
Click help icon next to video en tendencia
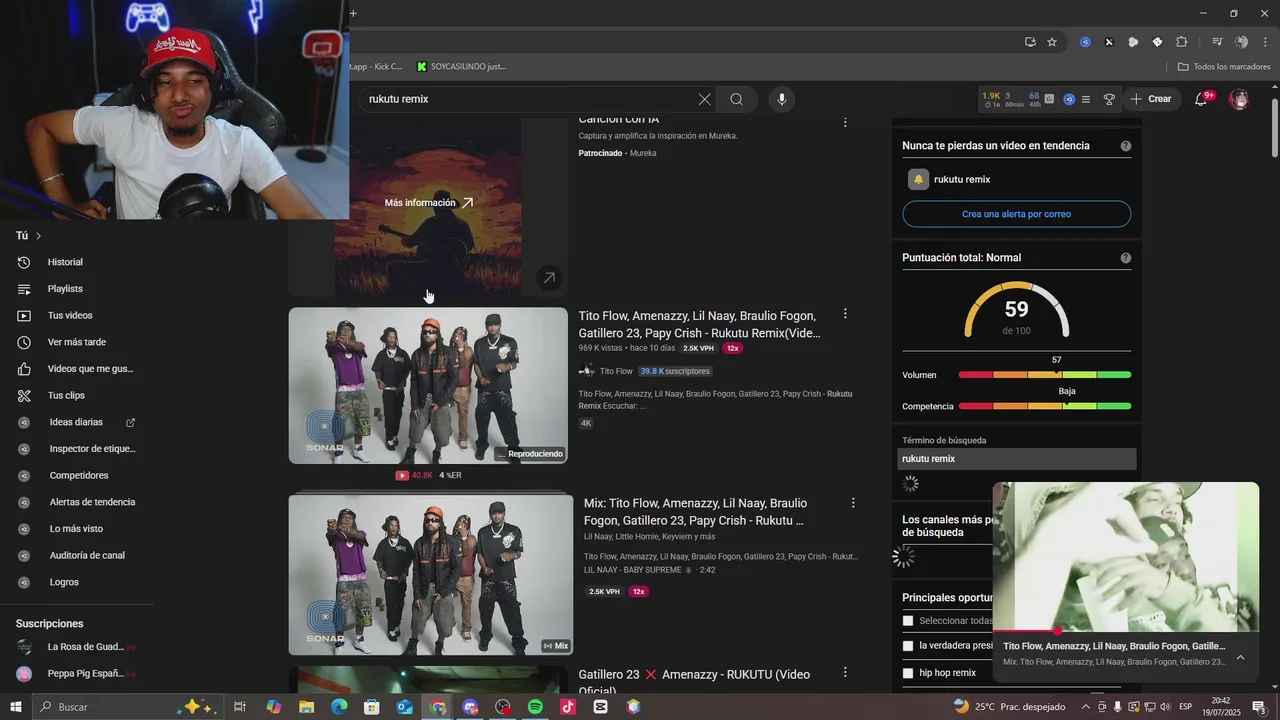pos(1126,146)
